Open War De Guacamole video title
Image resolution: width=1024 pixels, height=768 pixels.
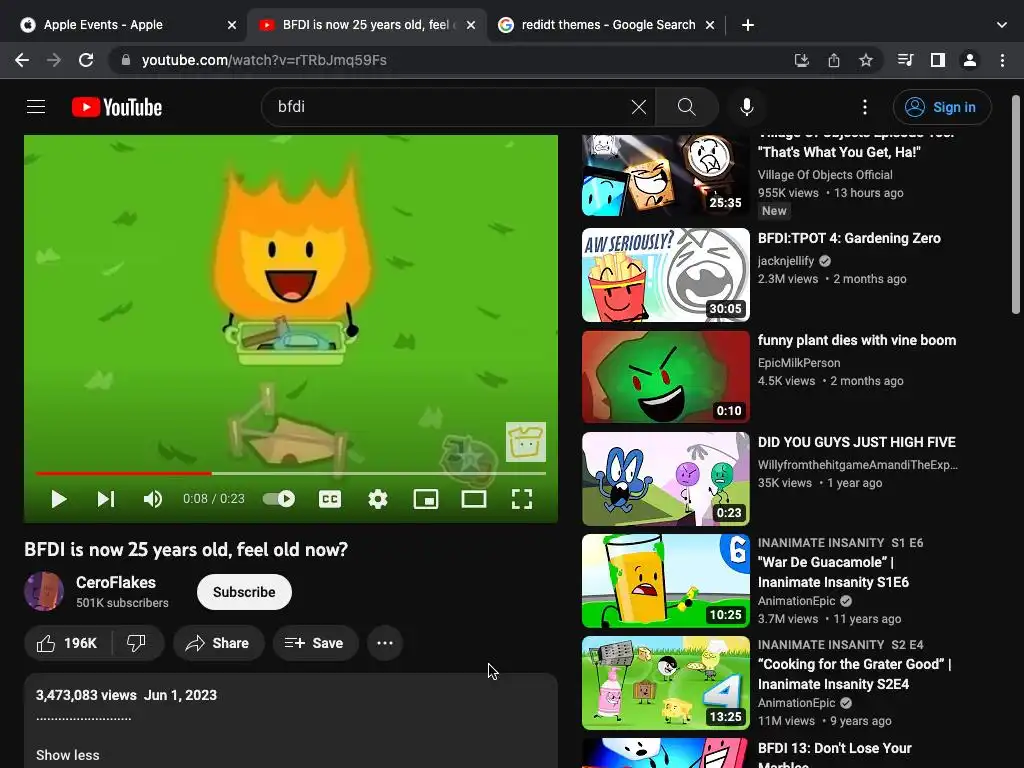coord(833,572)
